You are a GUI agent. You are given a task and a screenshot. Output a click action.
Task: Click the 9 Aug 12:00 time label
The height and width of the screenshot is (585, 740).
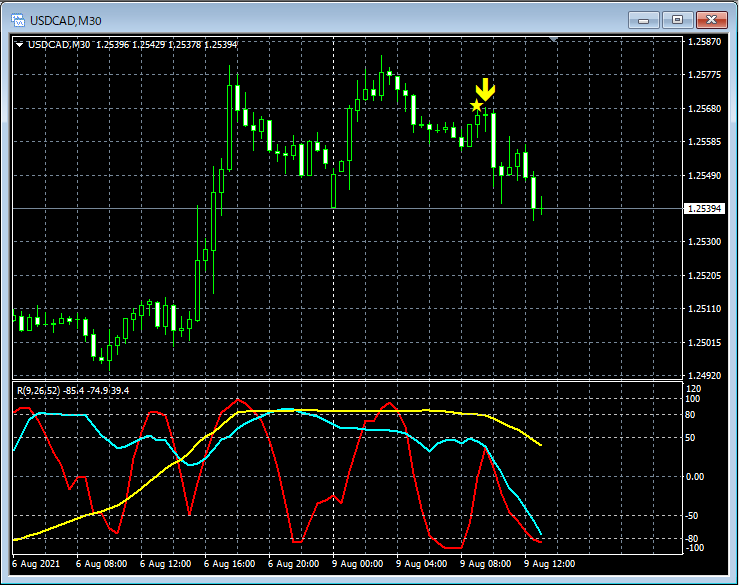tap(550, 564)
